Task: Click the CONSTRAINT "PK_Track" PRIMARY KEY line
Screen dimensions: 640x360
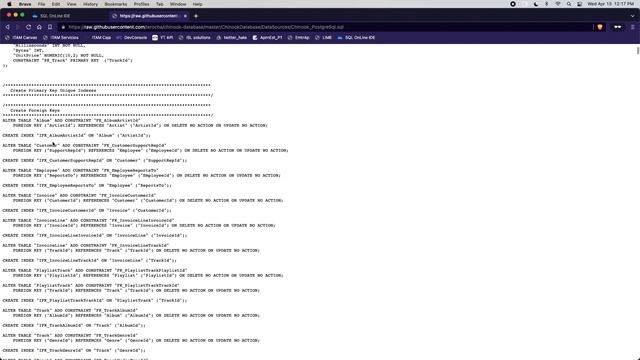Action: pos(73,60)
